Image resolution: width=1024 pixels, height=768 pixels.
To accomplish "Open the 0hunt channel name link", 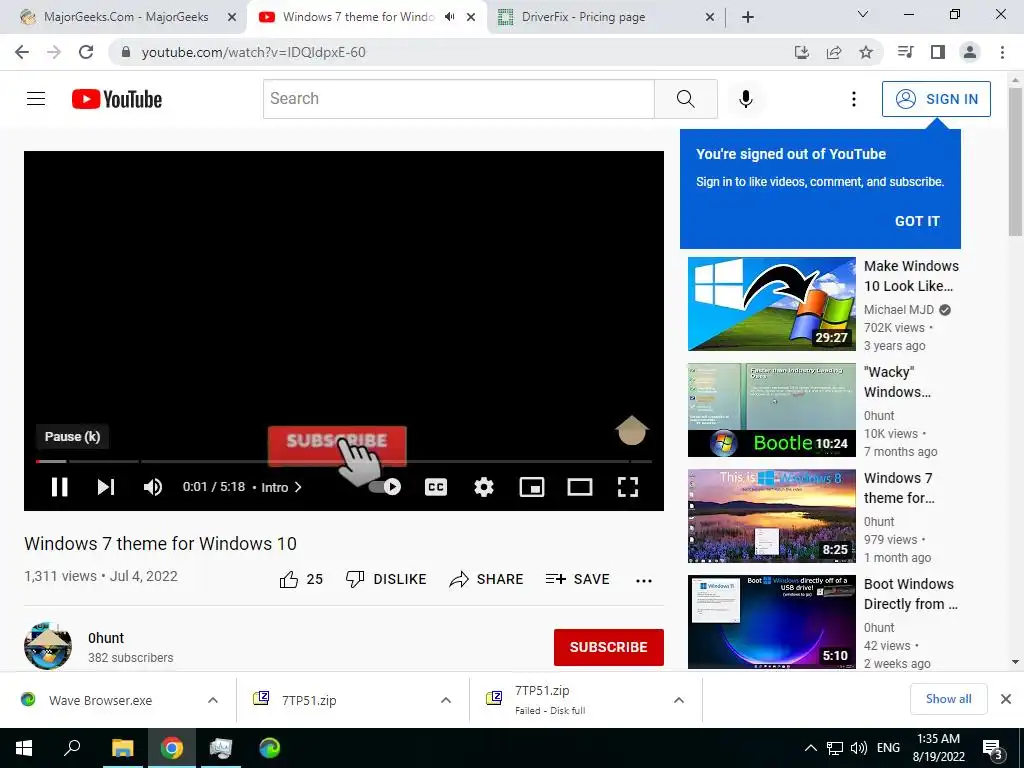I will coord(106,638).
